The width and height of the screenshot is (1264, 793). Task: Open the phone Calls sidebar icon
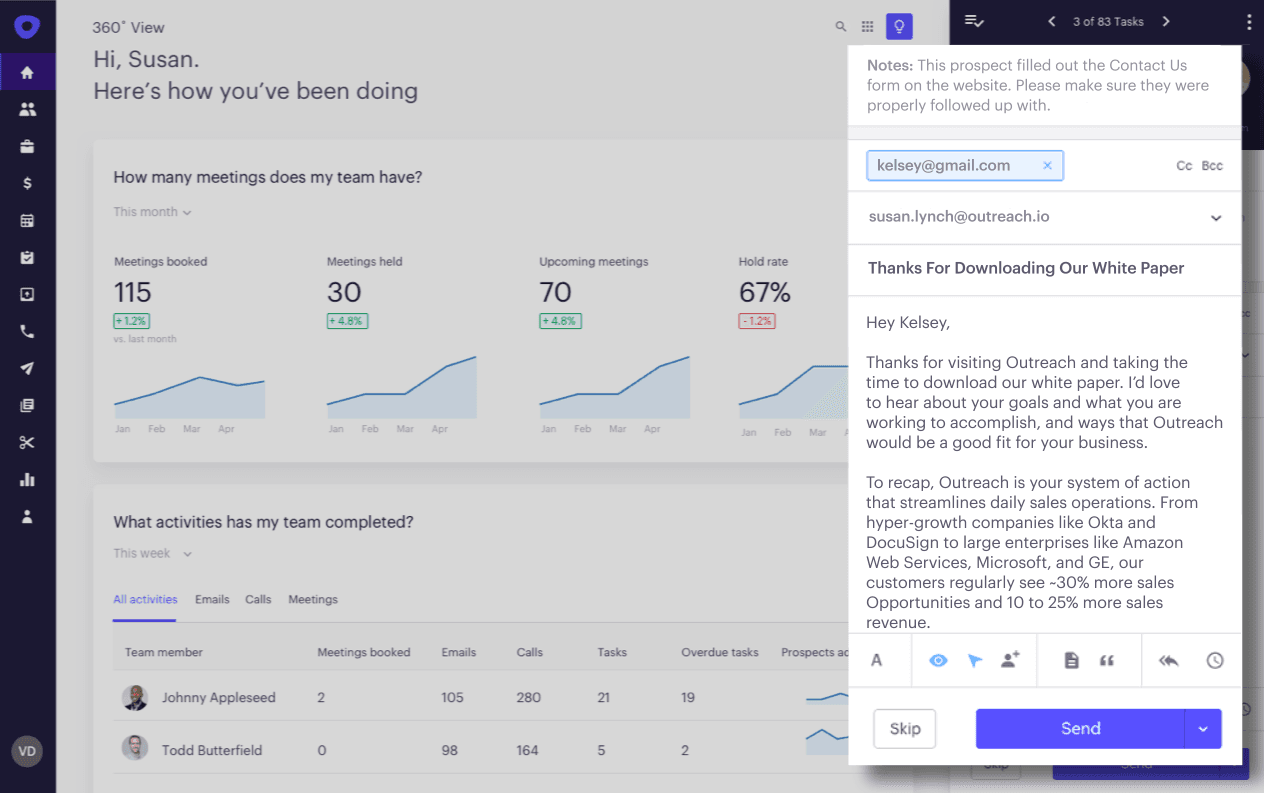click(x=27, y=332)
